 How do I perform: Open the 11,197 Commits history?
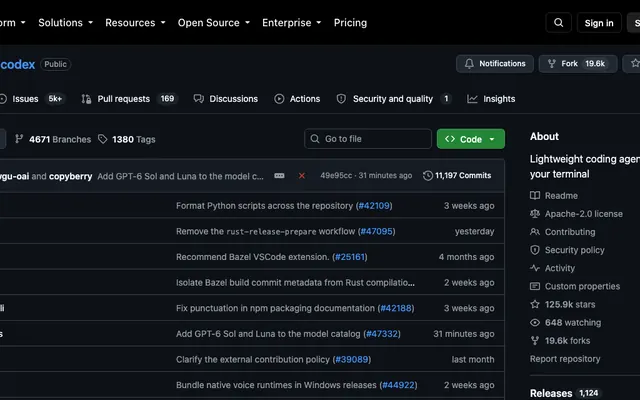pyautogui.click(x=457, y=176)
